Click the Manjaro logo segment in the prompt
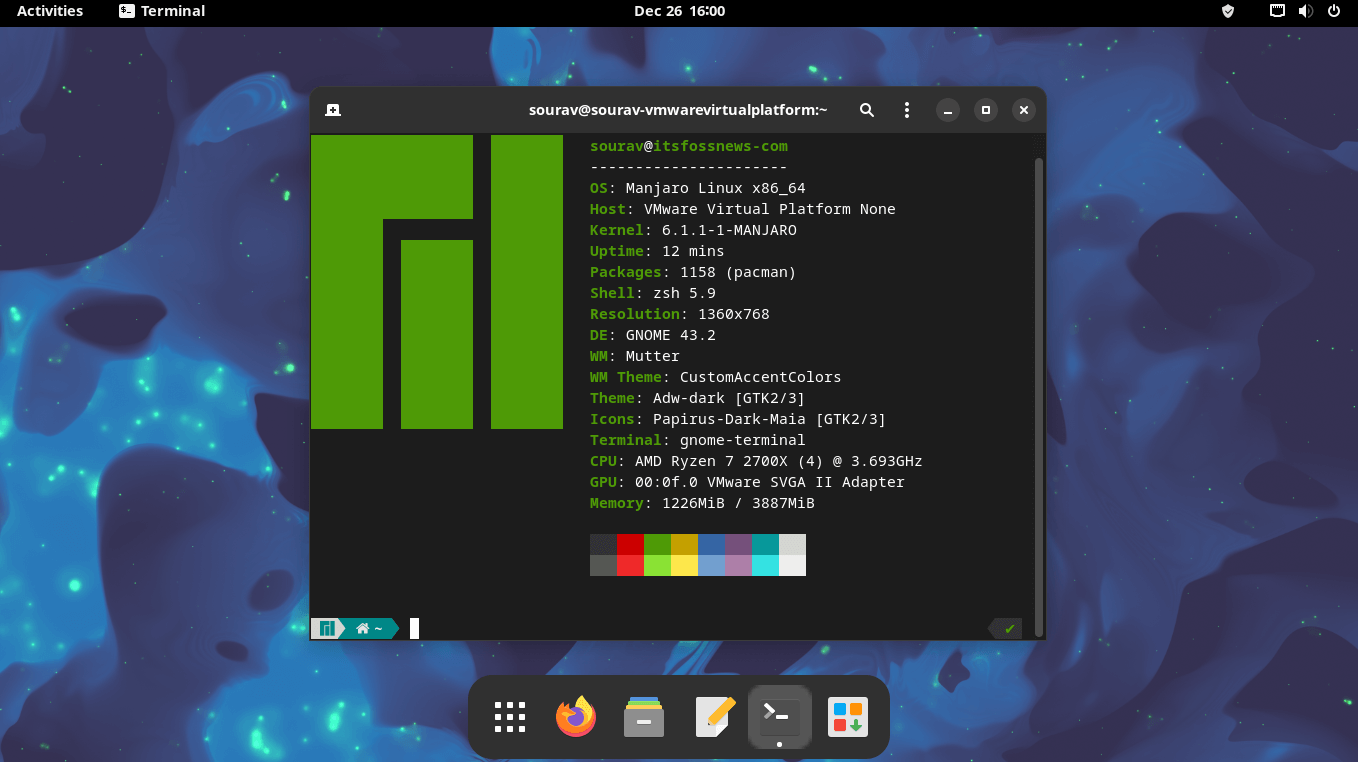The width and height of the screenshot is (1358, 762). [x=326, y=628]
